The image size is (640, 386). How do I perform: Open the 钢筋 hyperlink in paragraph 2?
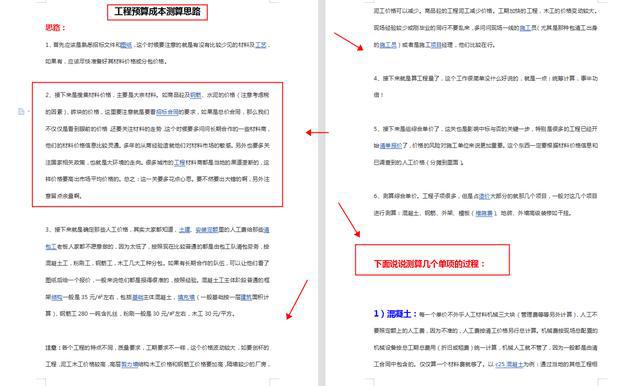pyautogui.click(x=196, y=95)
